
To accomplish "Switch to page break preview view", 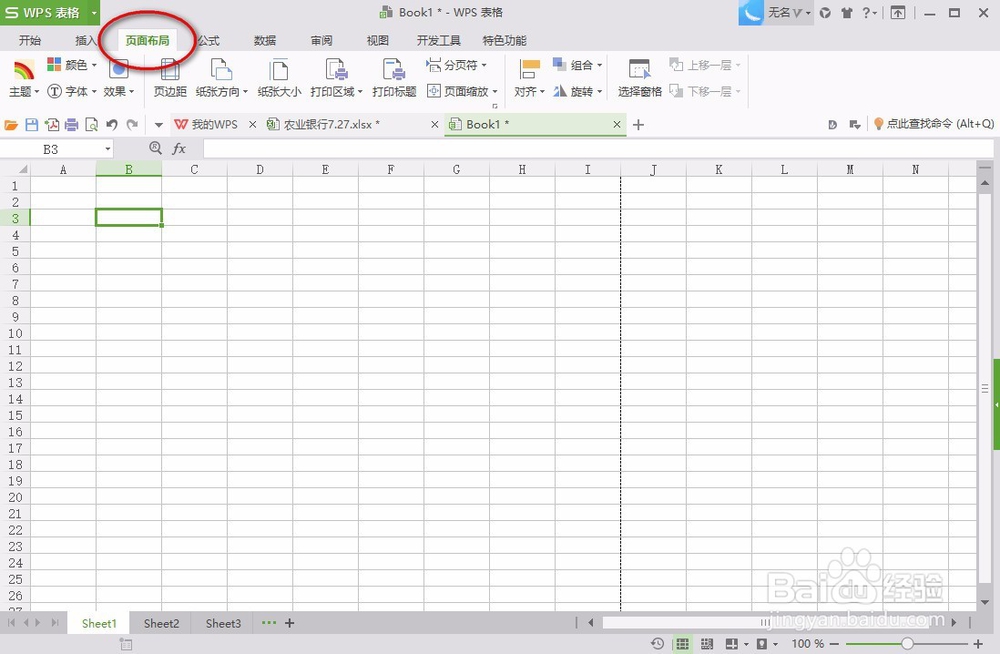I will (x=707, y=643).
